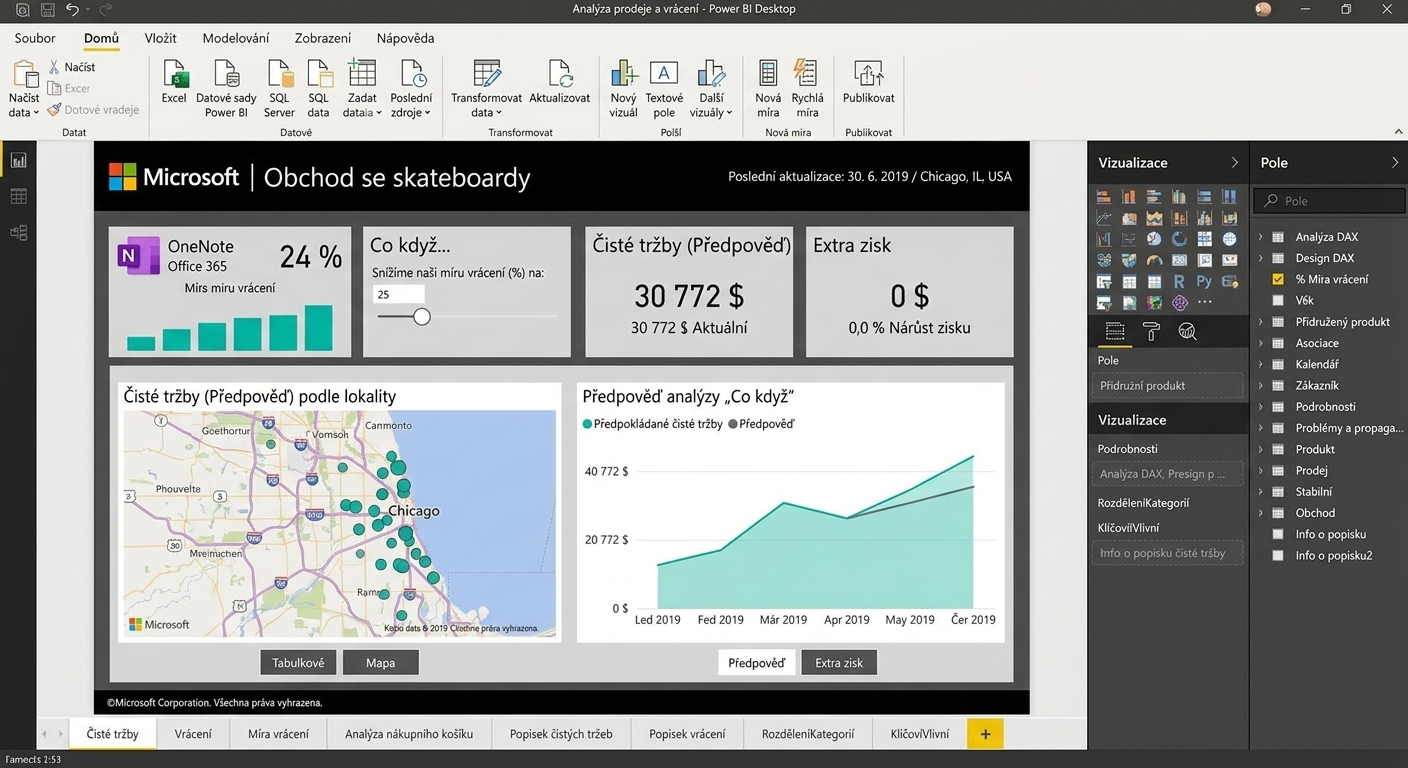Switch to the Vložit ribbon tab
Screen dimensions: 1408x768
click(x=160, y=38)
